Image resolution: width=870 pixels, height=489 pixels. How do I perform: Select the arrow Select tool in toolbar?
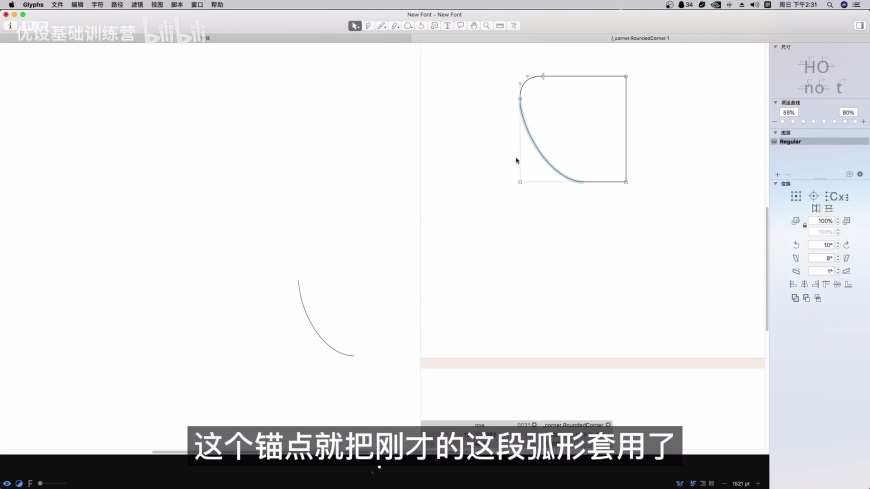tap(355, 26)
